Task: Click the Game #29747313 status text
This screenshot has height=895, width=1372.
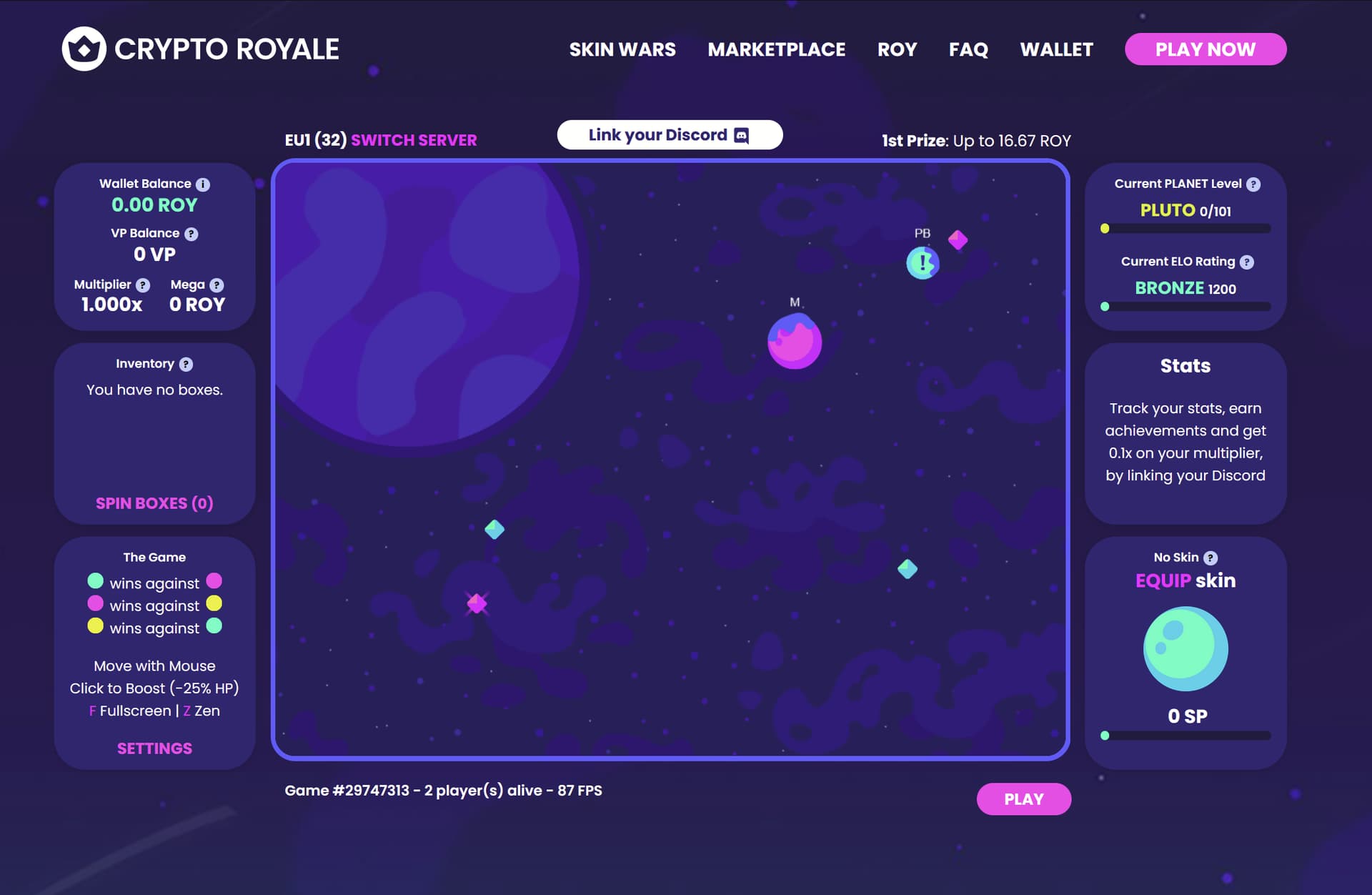Action: pos(443,791)
